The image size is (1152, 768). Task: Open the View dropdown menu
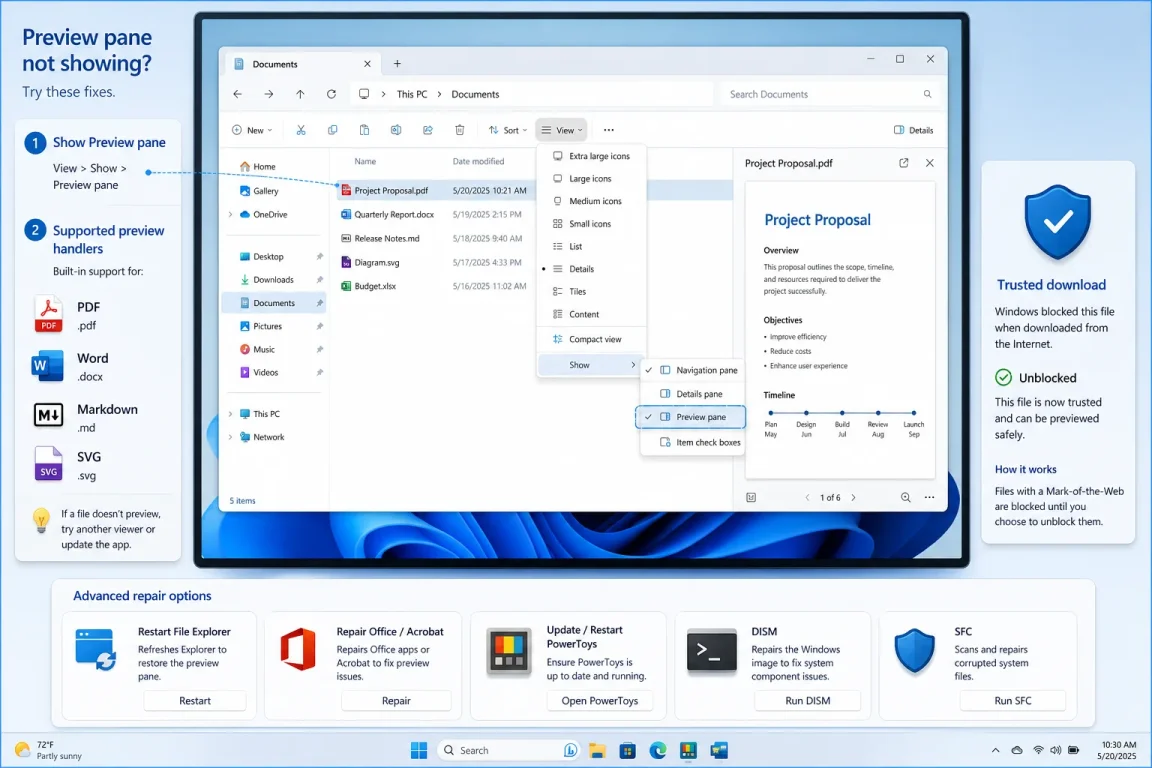561,130
